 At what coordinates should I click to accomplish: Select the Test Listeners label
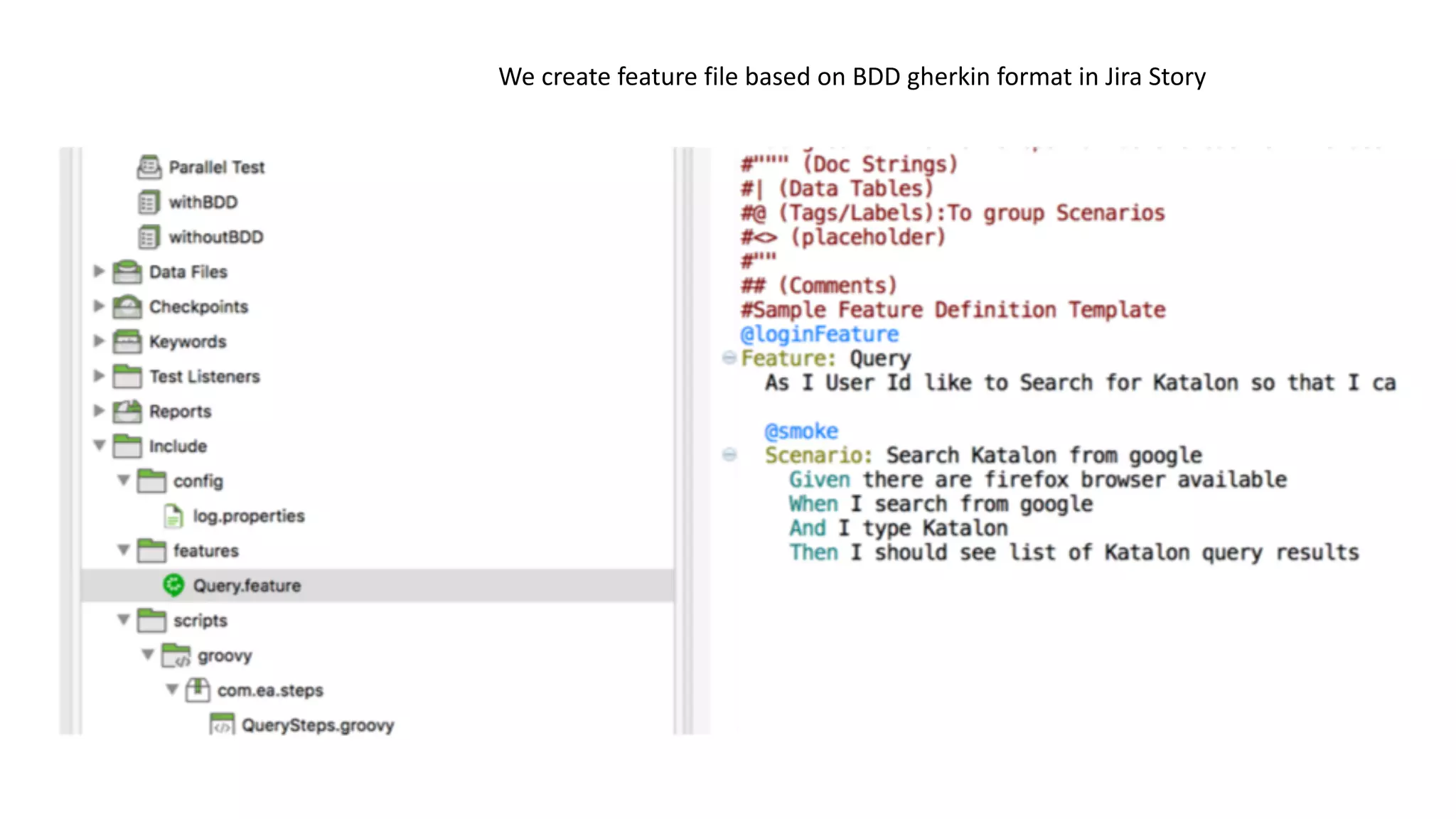click(x=205, y=376)
